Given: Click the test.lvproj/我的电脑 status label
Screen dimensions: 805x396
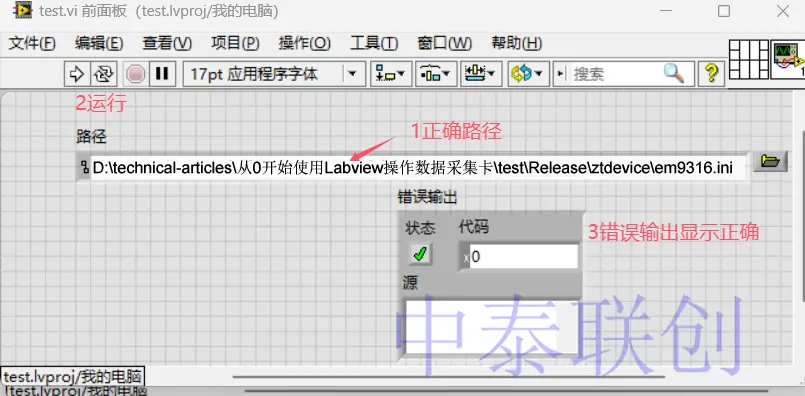Looking at the screenshot, I should 72,376.
